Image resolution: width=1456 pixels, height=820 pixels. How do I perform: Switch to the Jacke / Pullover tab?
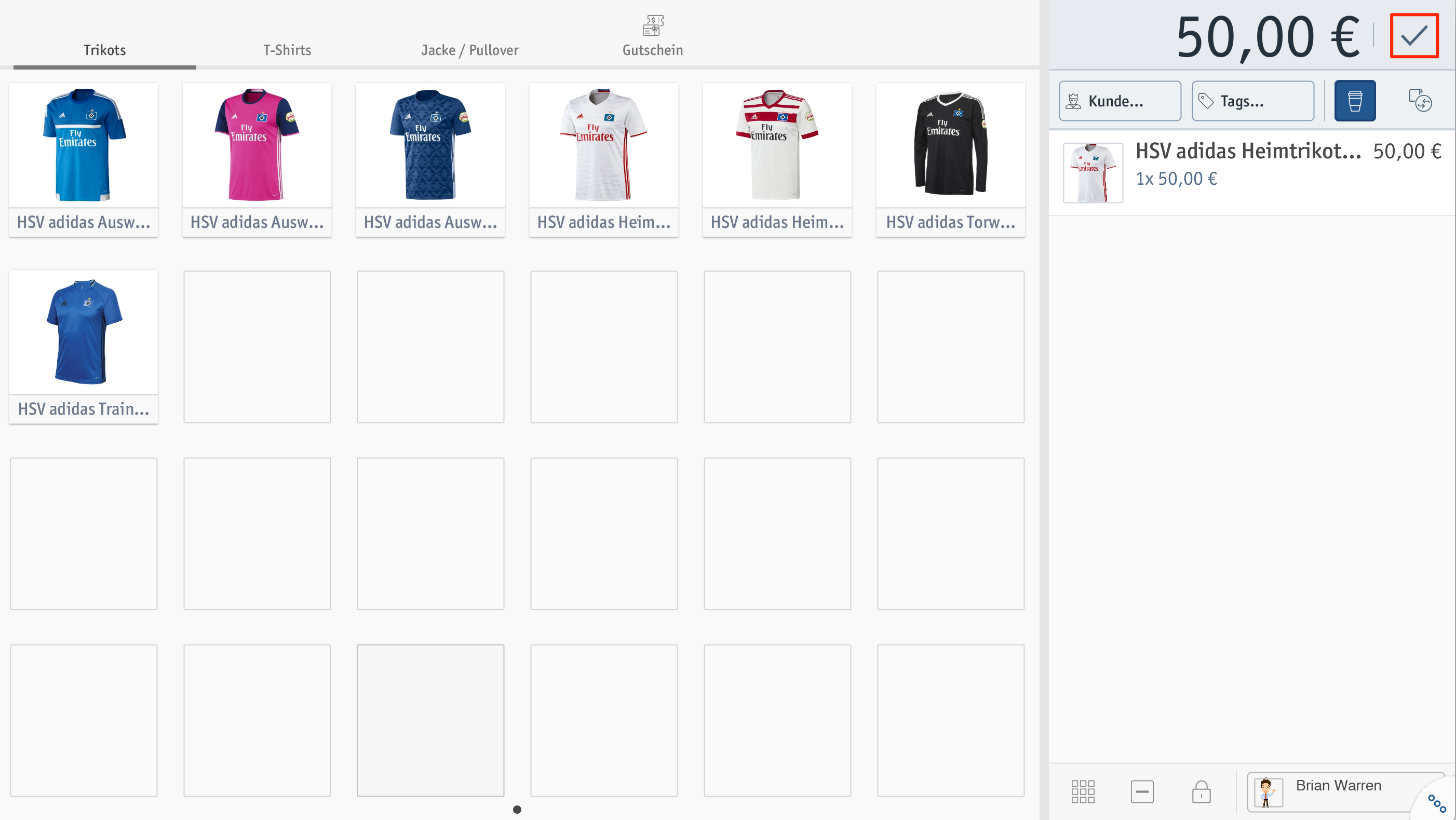click(470, 50)
